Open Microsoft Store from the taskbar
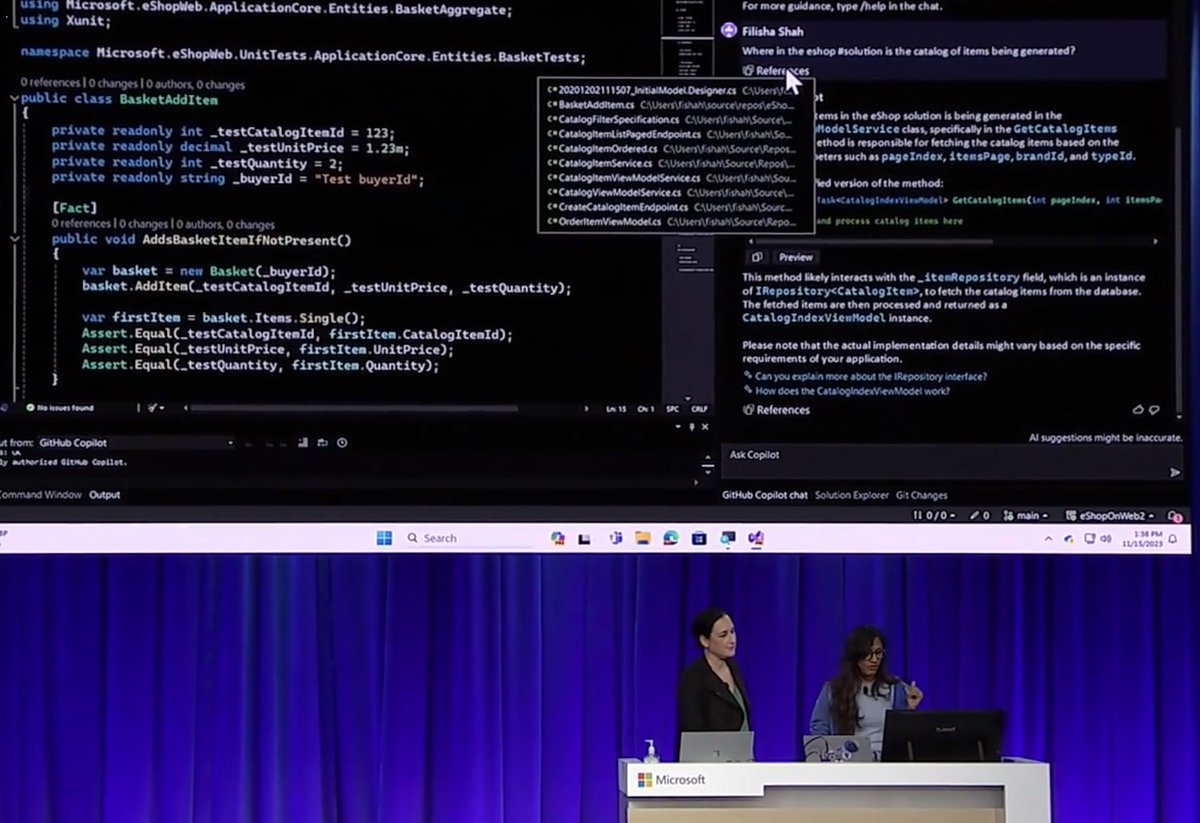This screenshot has width=1200, height=823. tap(699, 538)
